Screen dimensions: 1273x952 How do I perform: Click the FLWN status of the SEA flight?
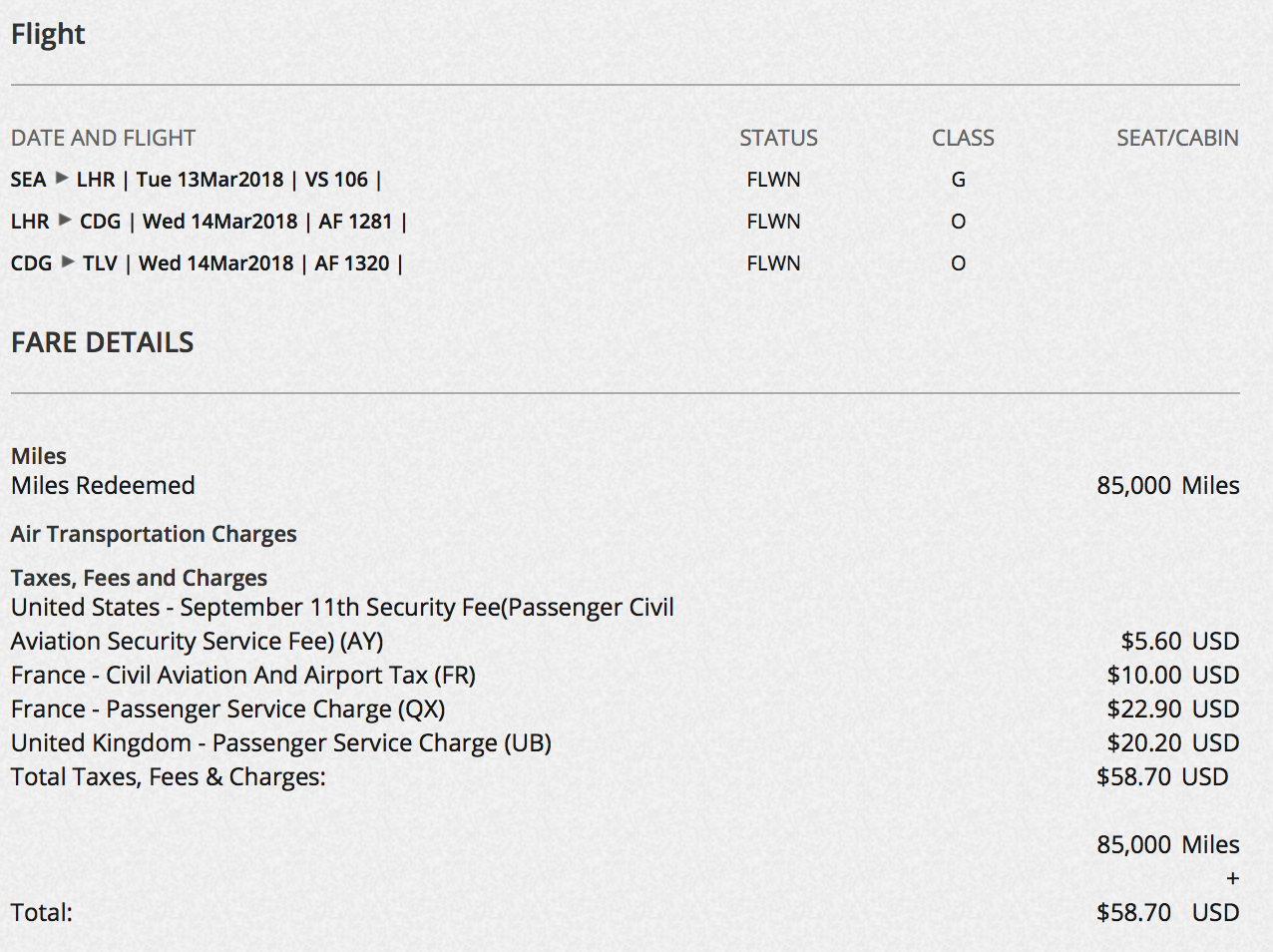click(x=773, y=180)
